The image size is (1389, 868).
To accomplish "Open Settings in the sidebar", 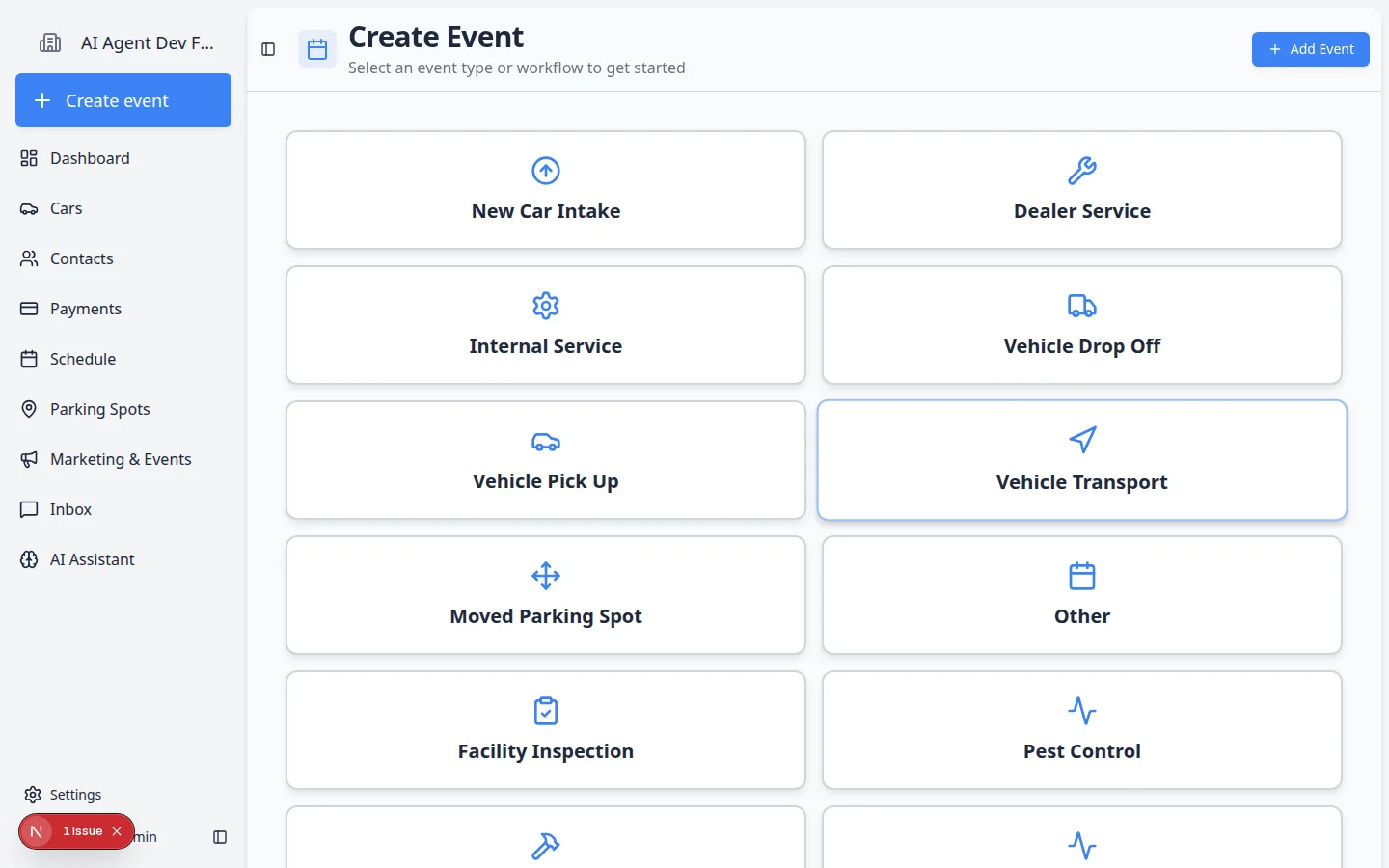I will coord(75,795).
